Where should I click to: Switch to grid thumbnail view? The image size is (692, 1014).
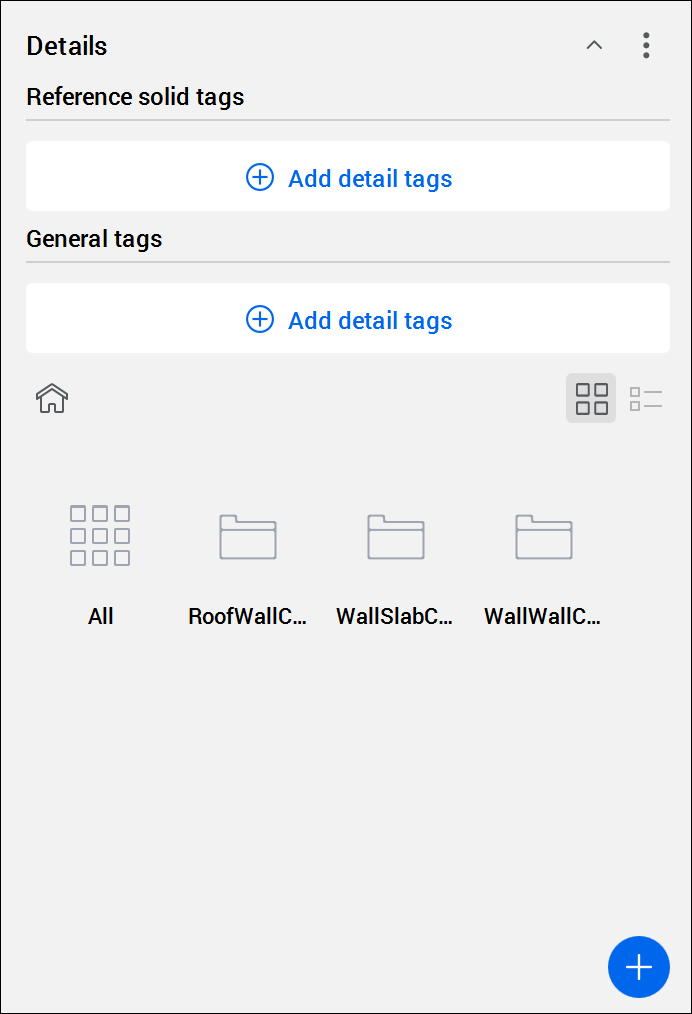coord(591,398)
